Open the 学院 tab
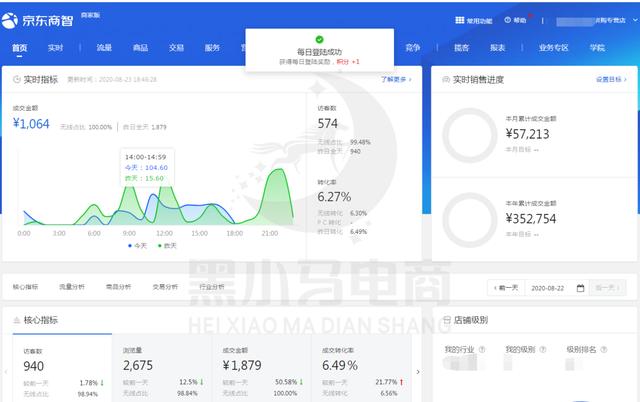This screenshot has height=402, width=640. point(597,48)
